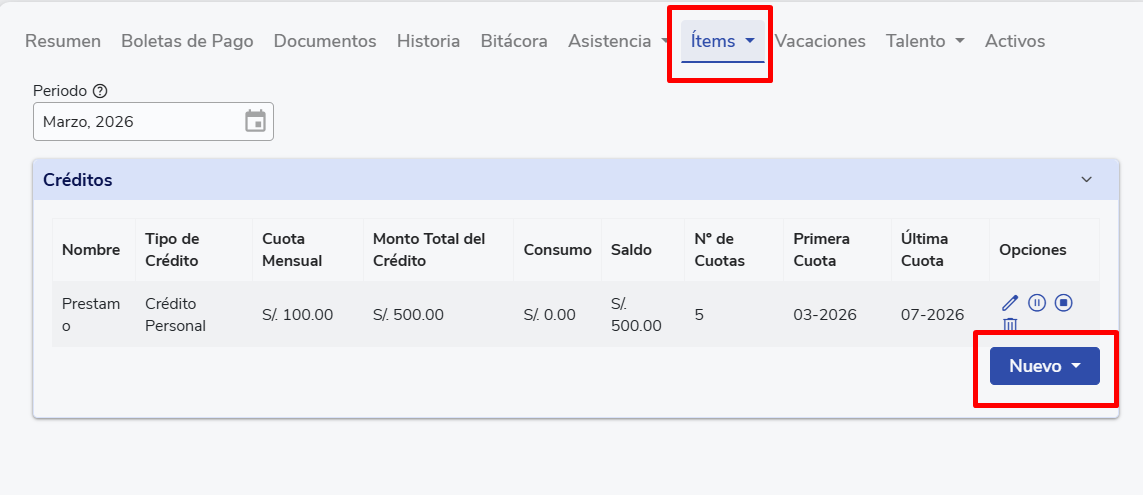The width and height of the screenshot is (1143, 495).
Task: Collapse the Créditos panel using chevron
Action: click(1086, 180)
